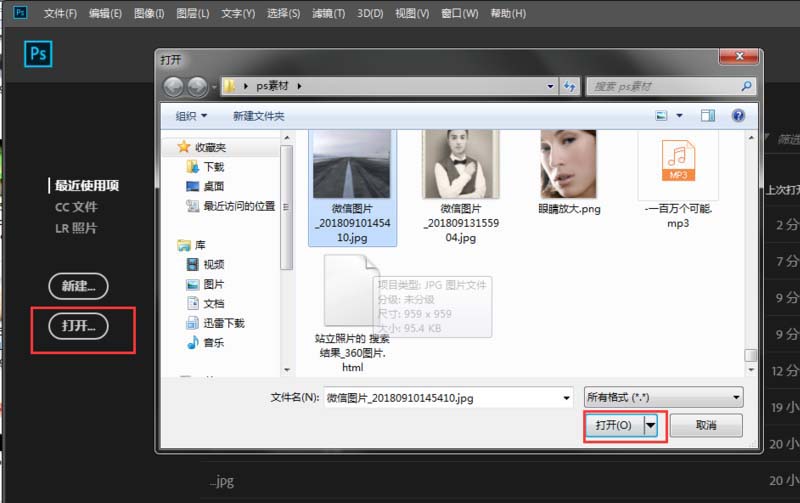
Task: Open the 图层(L) menu
Action: pyautogui.click(x=193, y=14)
